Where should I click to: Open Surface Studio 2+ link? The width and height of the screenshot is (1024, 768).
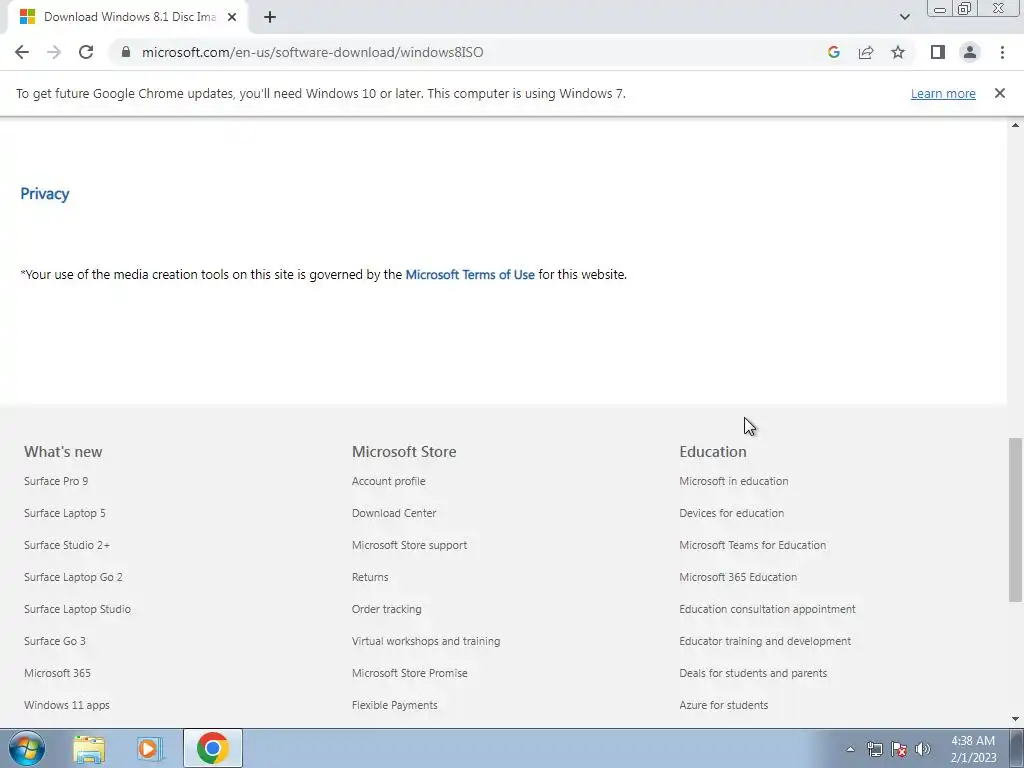click(x=67, y=545)
